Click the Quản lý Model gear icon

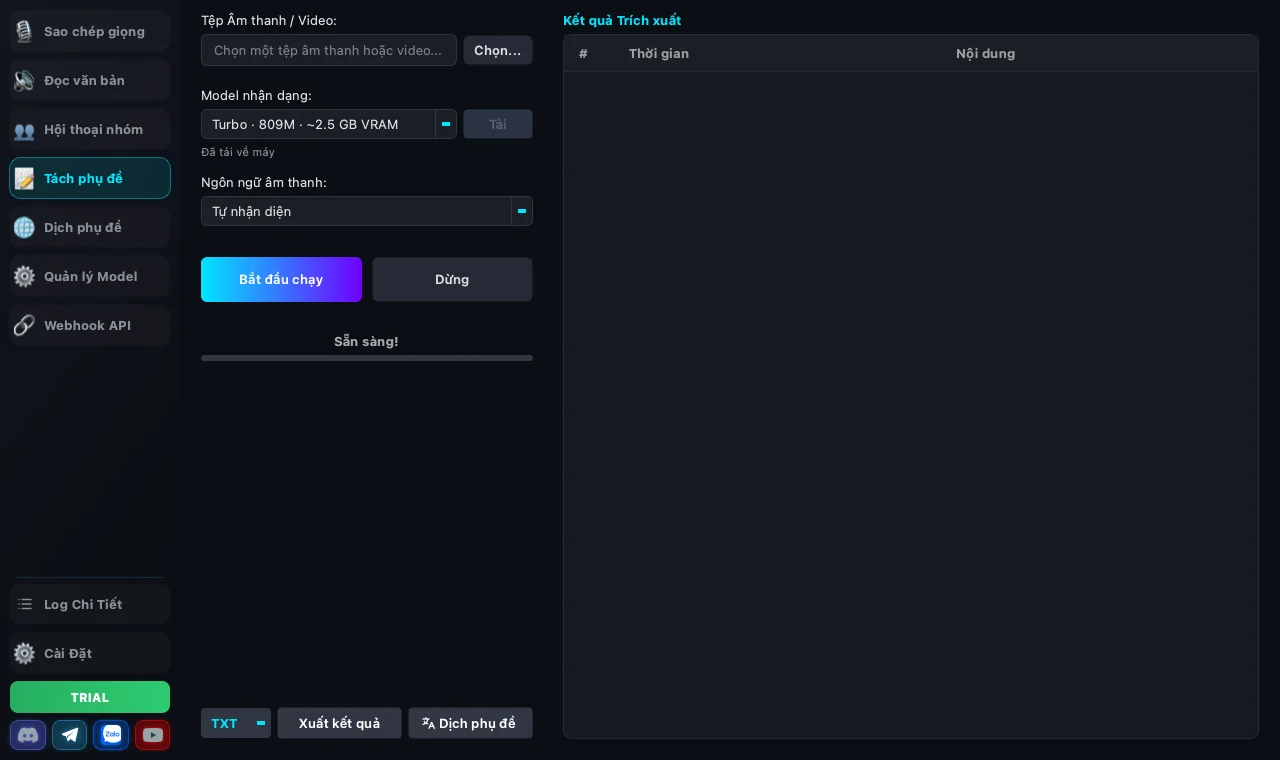24,276
